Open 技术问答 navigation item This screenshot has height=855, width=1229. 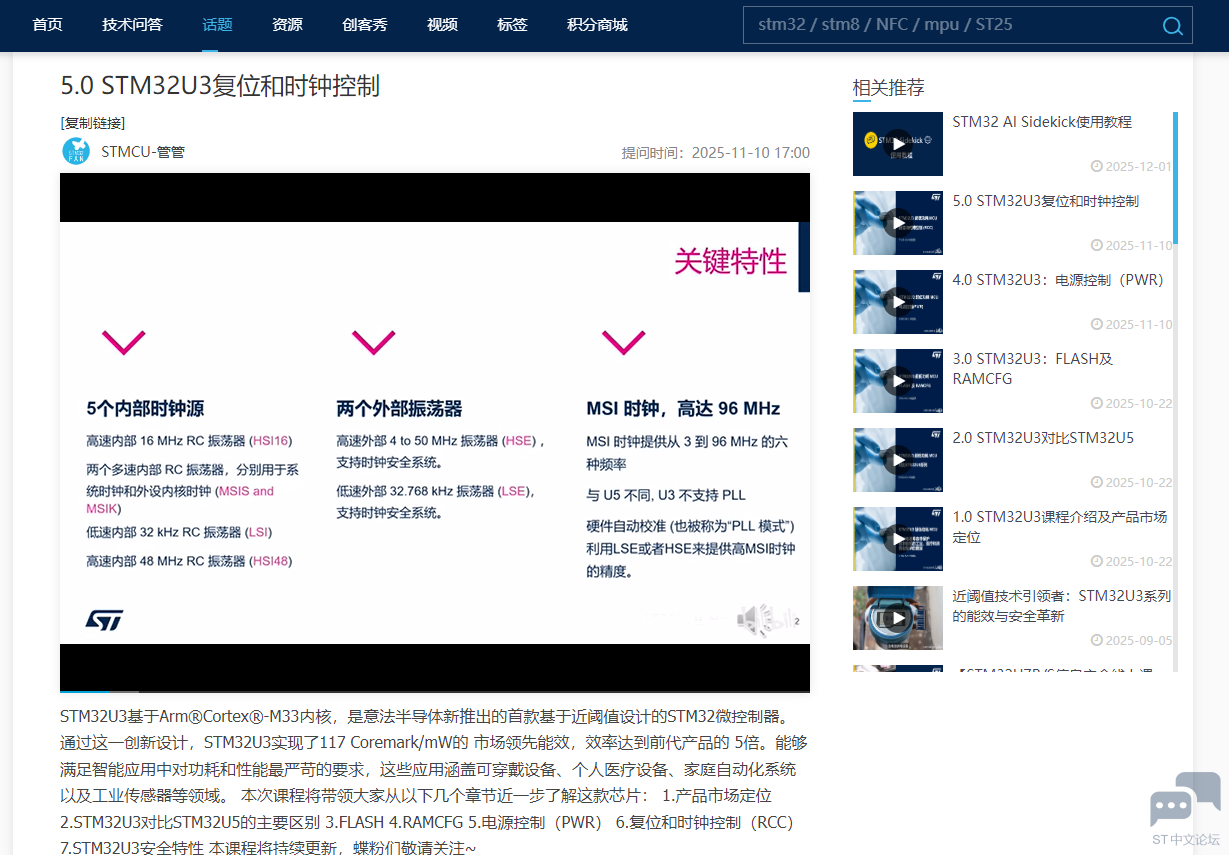(x=132, y=25)
